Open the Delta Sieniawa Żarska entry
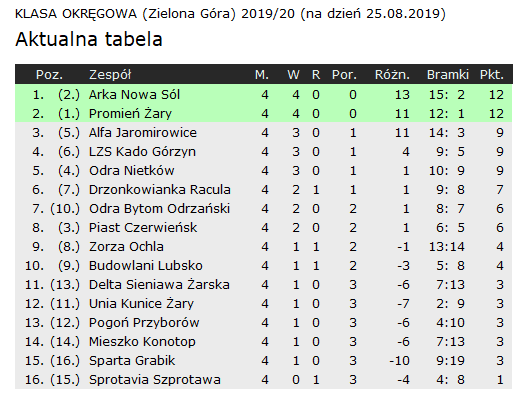Image resolution: width=527 pixels, height=396 pixels. 159,285
